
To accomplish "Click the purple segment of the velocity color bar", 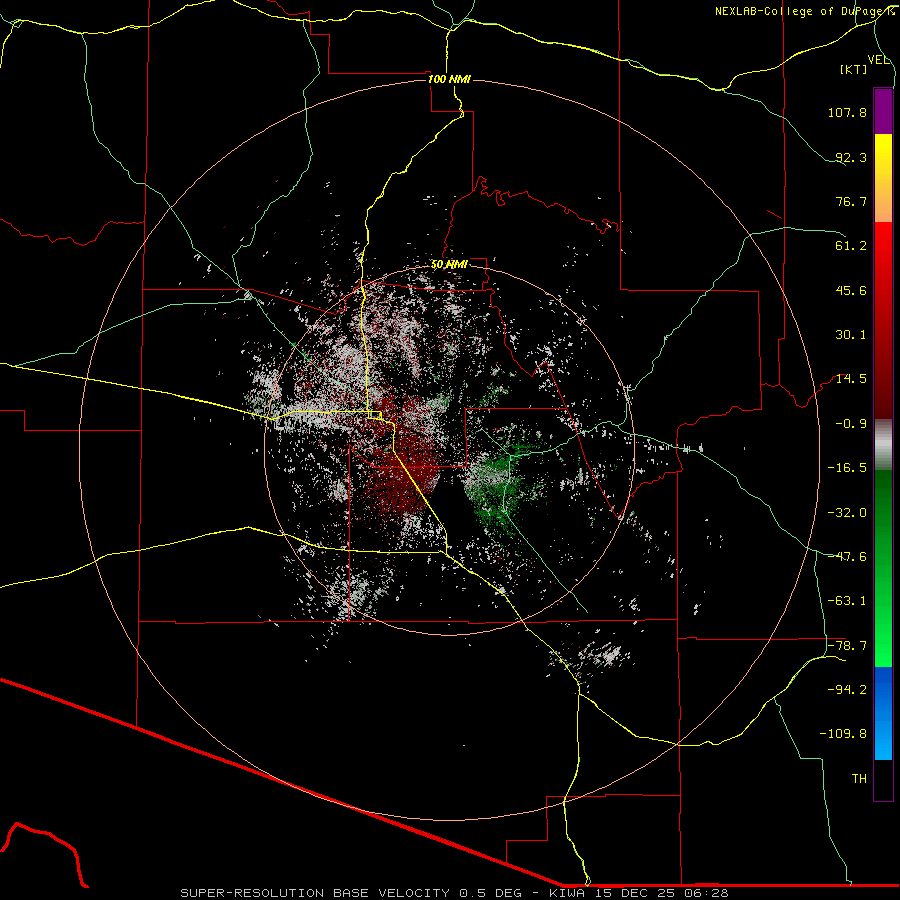I will click(883, 112).
